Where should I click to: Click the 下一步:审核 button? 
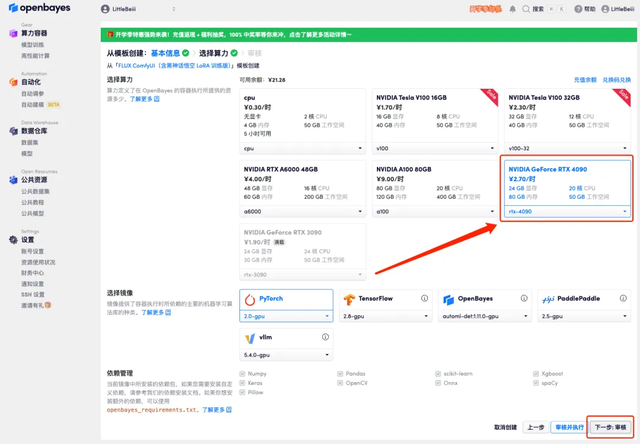611,427
